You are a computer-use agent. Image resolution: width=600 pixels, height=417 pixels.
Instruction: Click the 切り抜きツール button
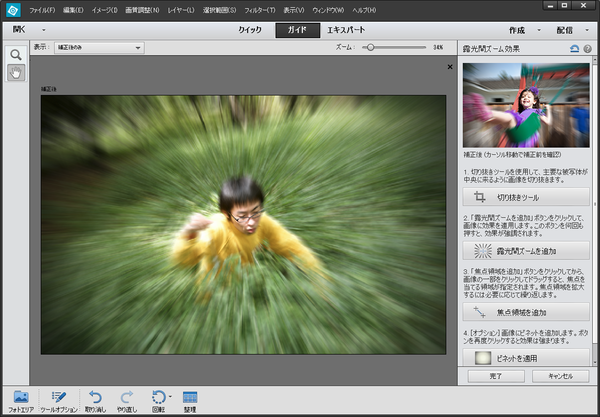click(526, 197)
